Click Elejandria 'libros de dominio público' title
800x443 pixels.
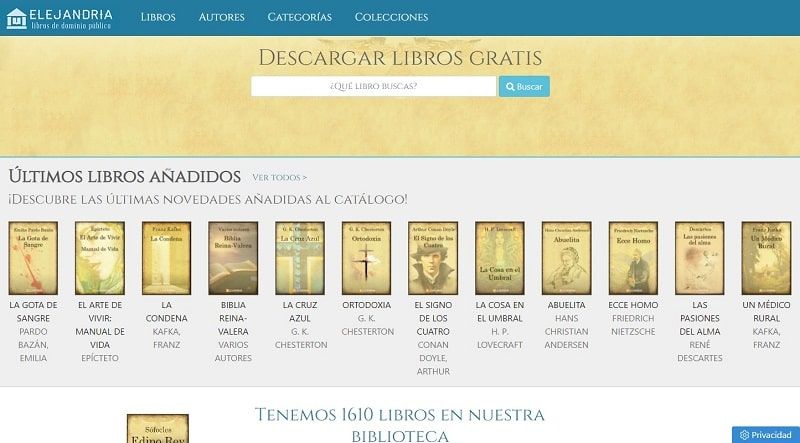(71, 19)
